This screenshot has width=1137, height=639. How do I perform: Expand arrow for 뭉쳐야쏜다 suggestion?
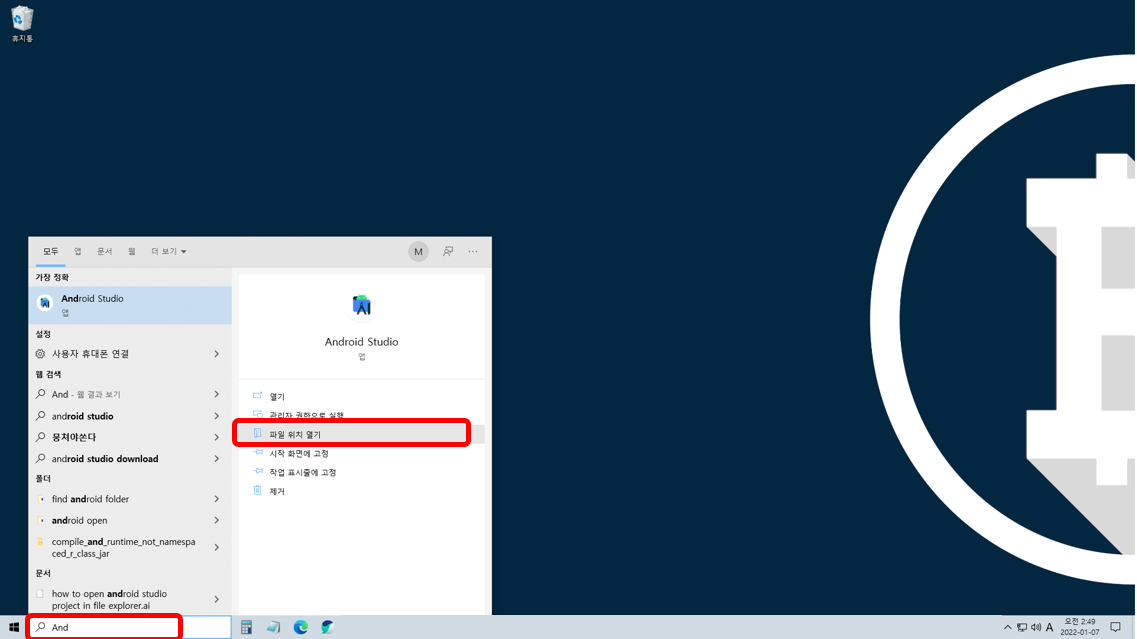coord(216,437)
